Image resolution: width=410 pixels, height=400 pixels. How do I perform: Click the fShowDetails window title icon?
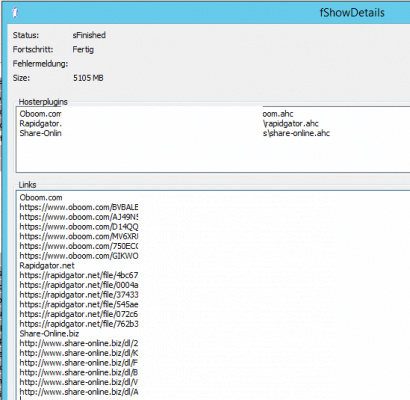point(15,13)
